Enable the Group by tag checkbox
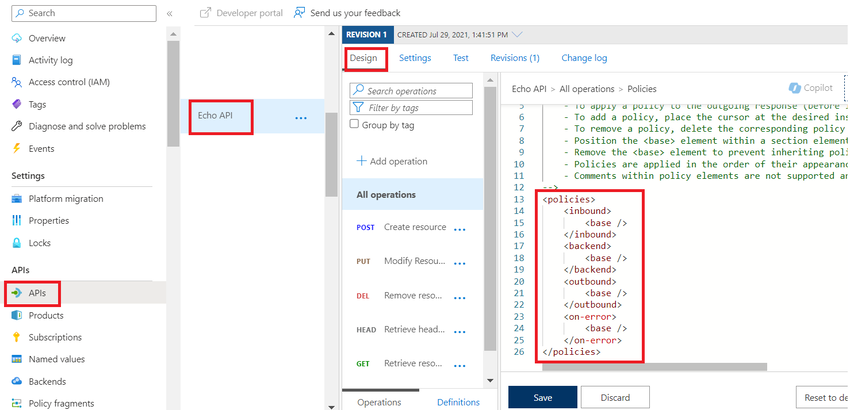The width and height of the screenshot is (850, 410). tap(355, 124)
